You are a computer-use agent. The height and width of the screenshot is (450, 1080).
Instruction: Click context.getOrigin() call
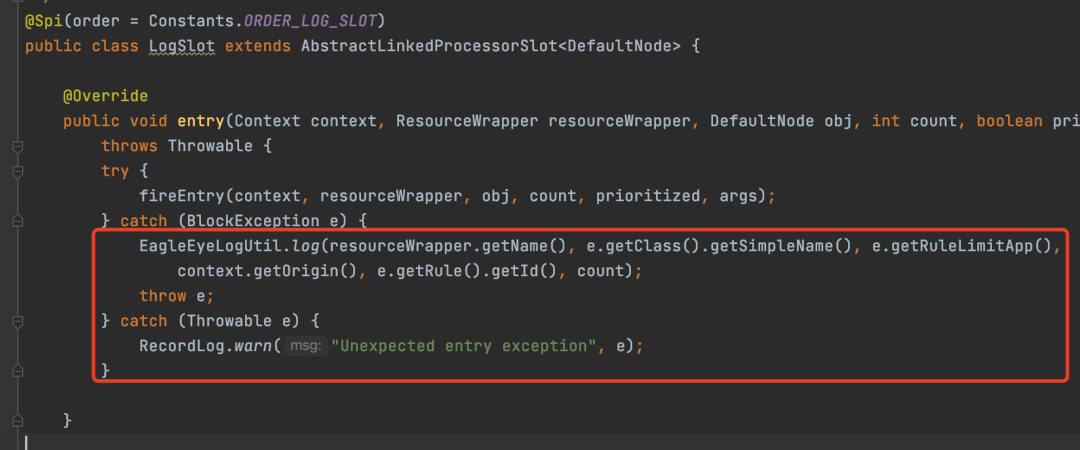coord(267,272)
